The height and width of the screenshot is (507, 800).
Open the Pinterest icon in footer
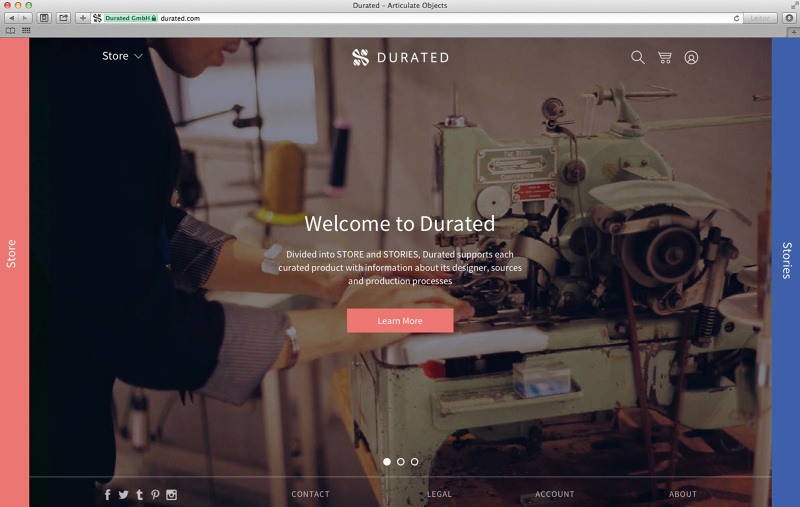click(x=155, y=494)
